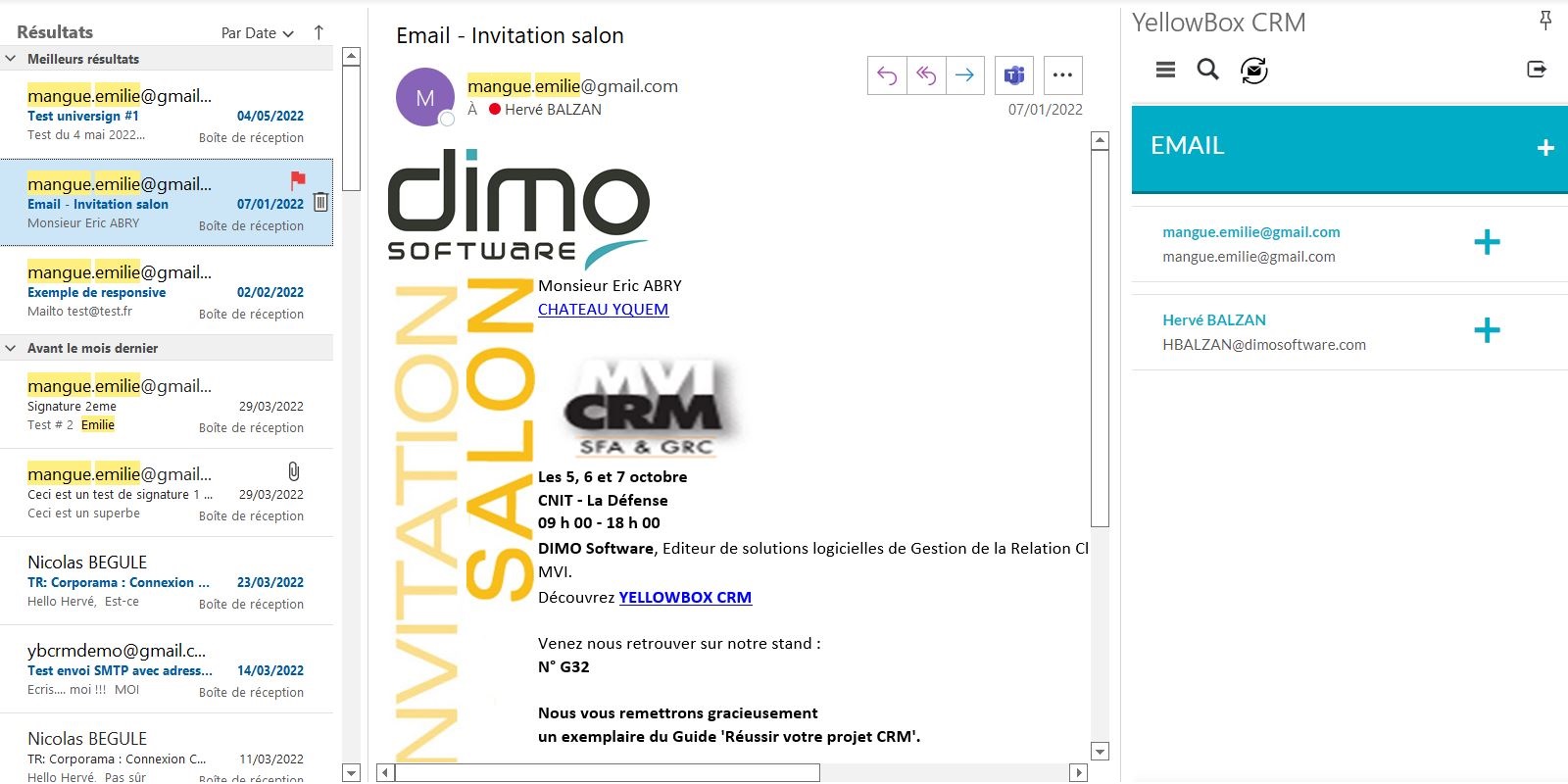
Task: Log out of YellowBox CRM
Action: click(1537, 70)
